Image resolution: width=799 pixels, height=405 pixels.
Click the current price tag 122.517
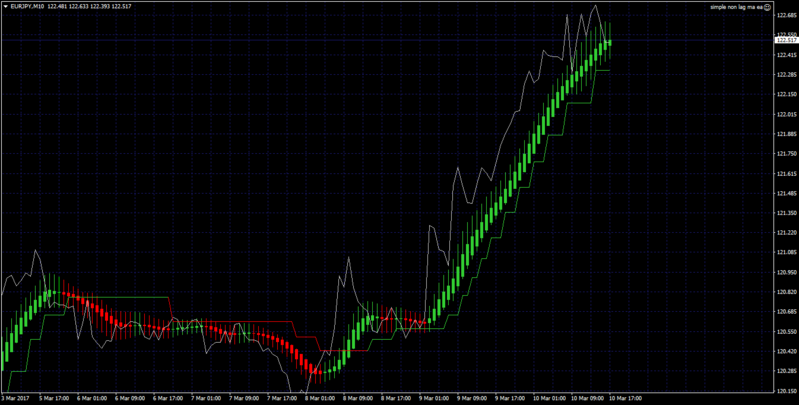[x=786, y=40]
